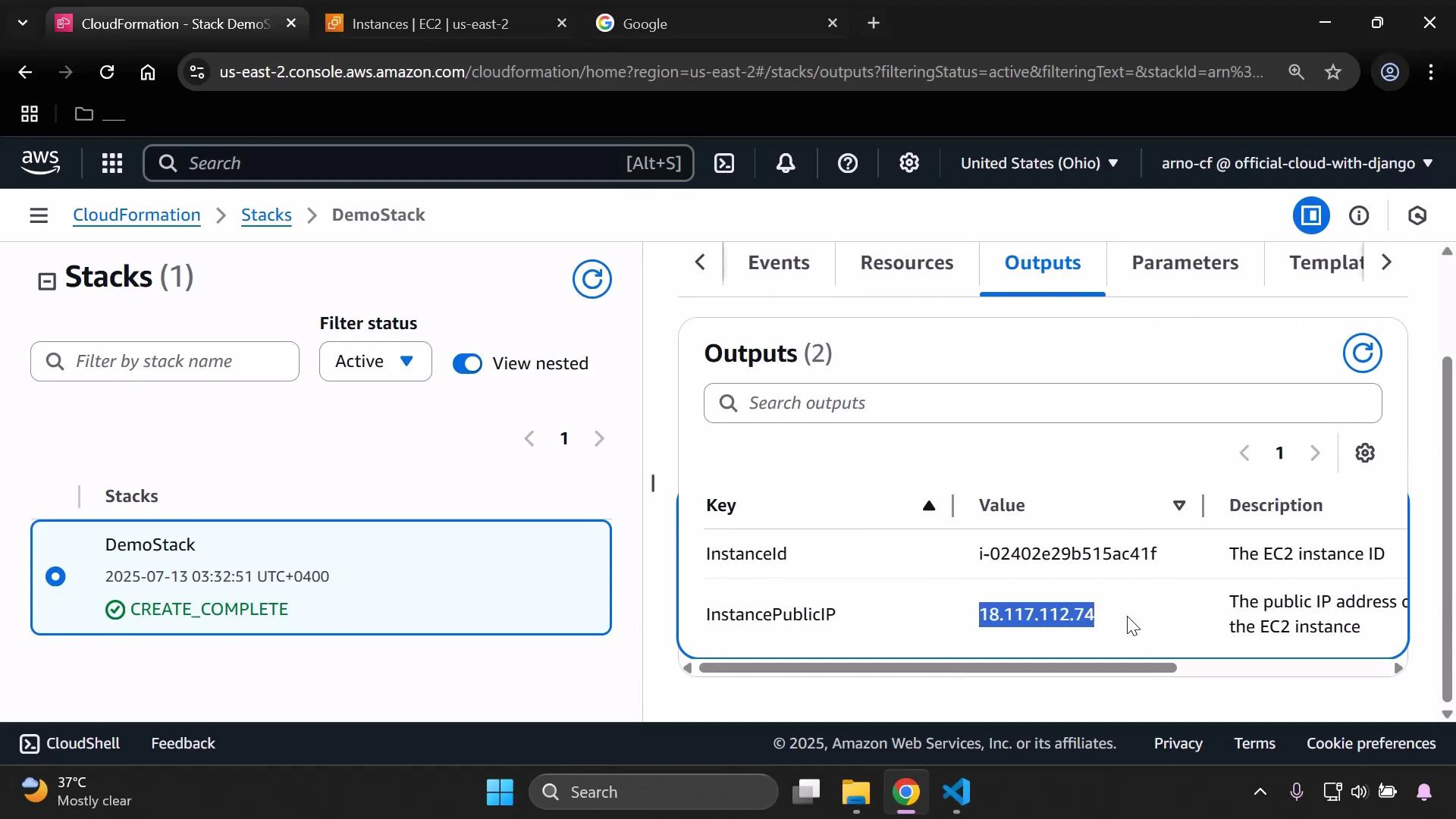Click the Feedback link at the bottom

(182, 743)
